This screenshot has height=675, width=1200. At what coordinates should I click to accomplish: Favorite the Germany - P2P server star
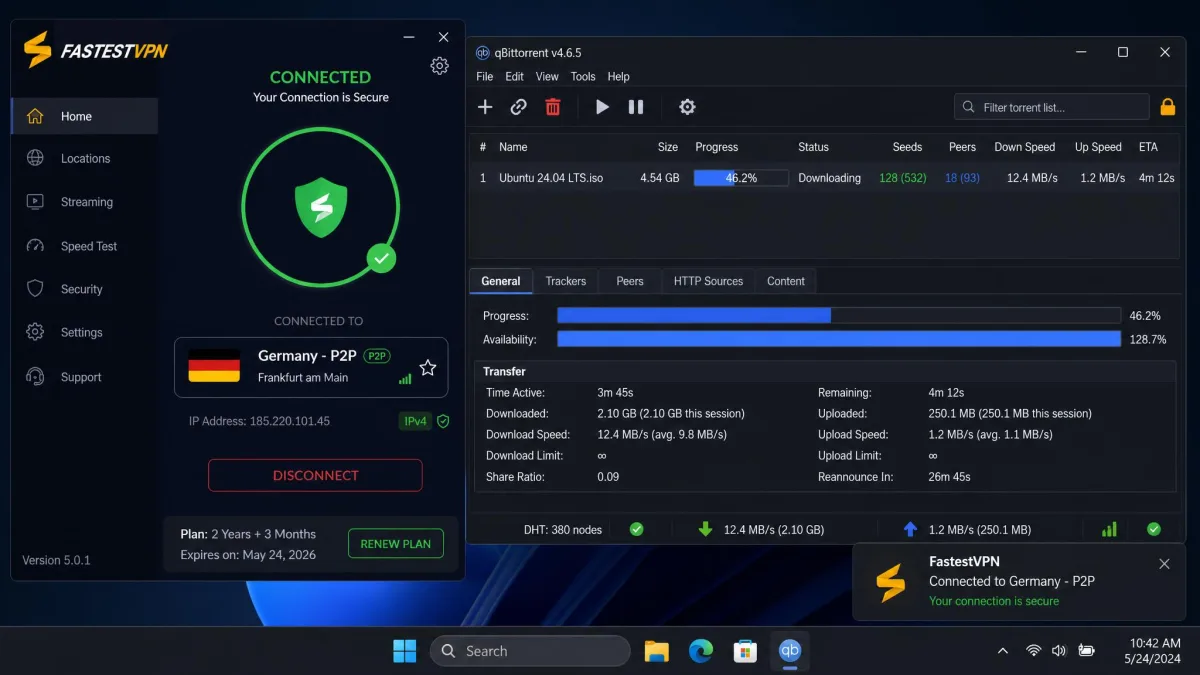tap(428, 368)
